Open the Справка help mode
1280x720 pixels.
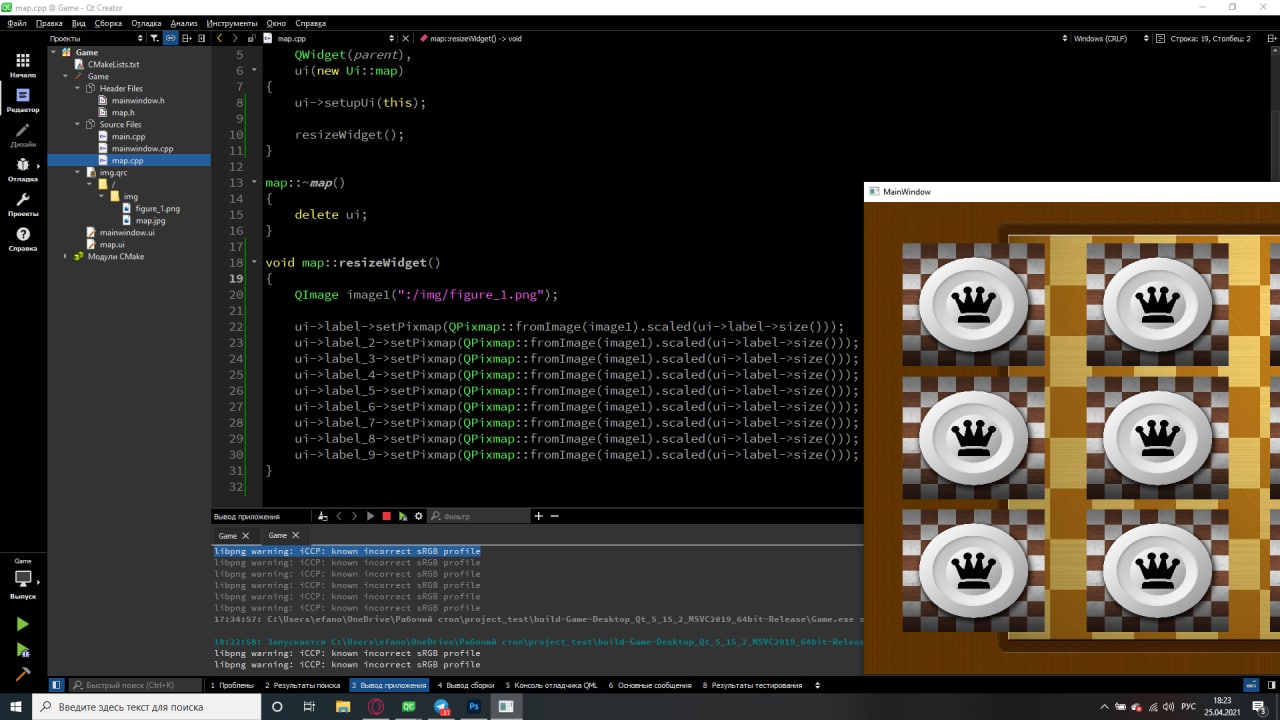[x=22, y=239]
